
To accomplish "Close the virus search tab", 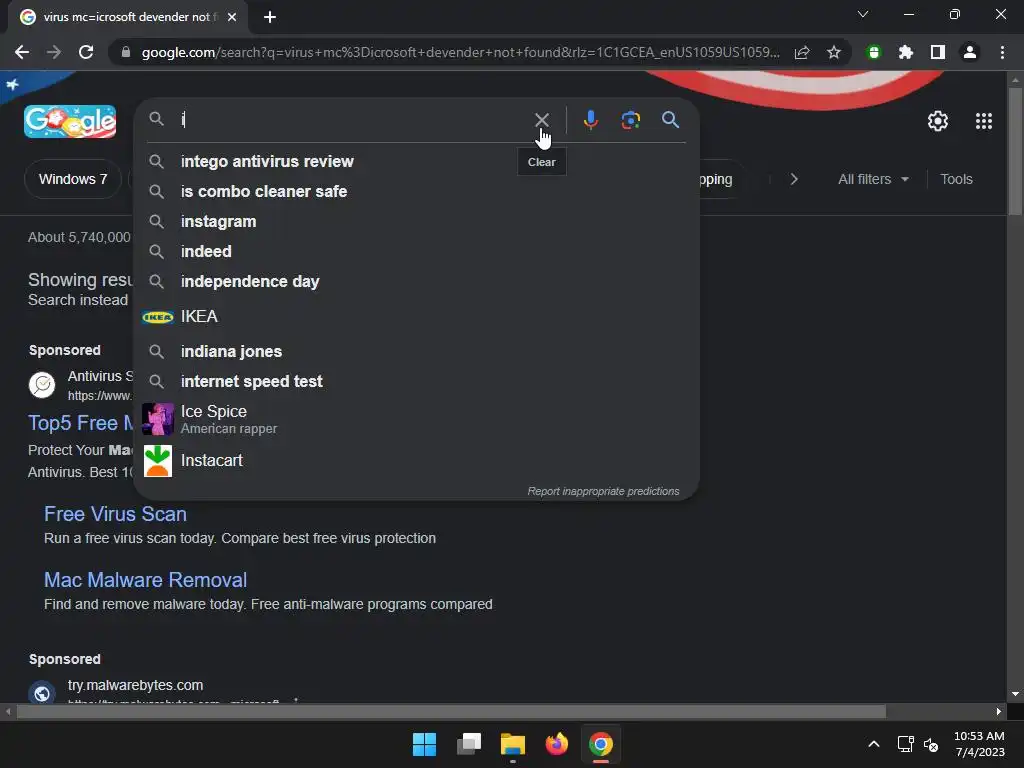I will (x=232, y=17).
